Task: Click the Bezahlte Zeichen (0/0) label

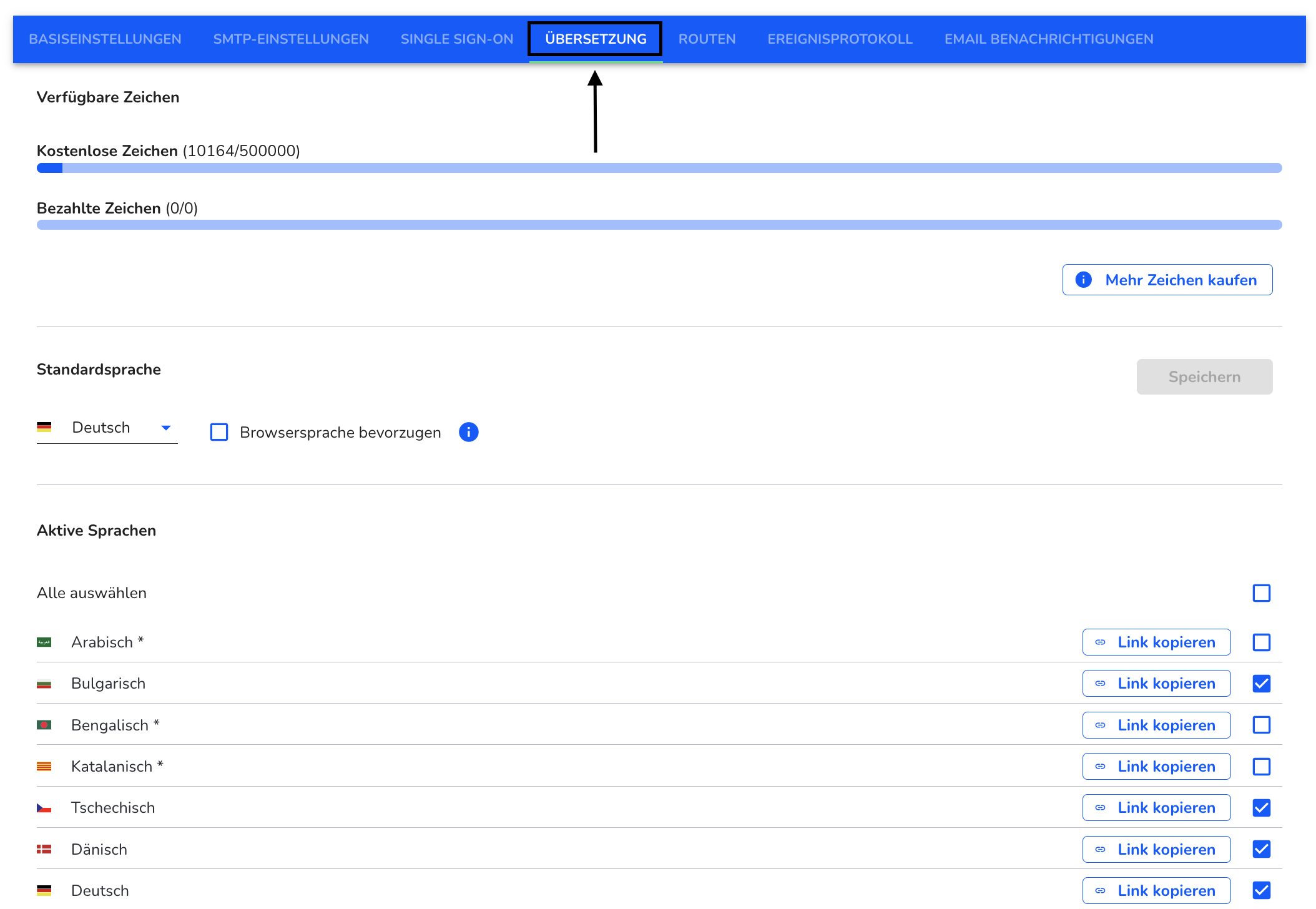Action: coord(117,209)
